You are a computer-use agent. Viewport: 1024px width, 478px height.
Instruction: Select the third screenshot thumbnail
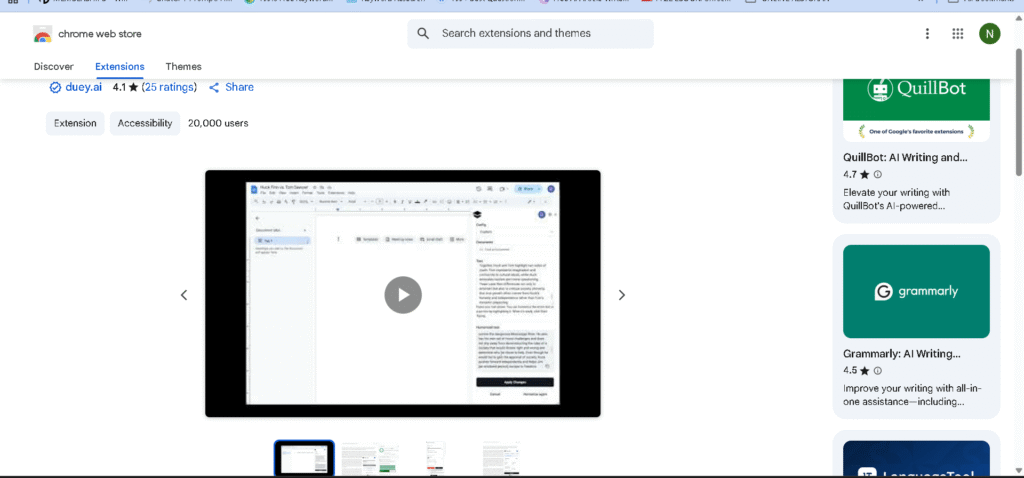(x=436, y=458)
